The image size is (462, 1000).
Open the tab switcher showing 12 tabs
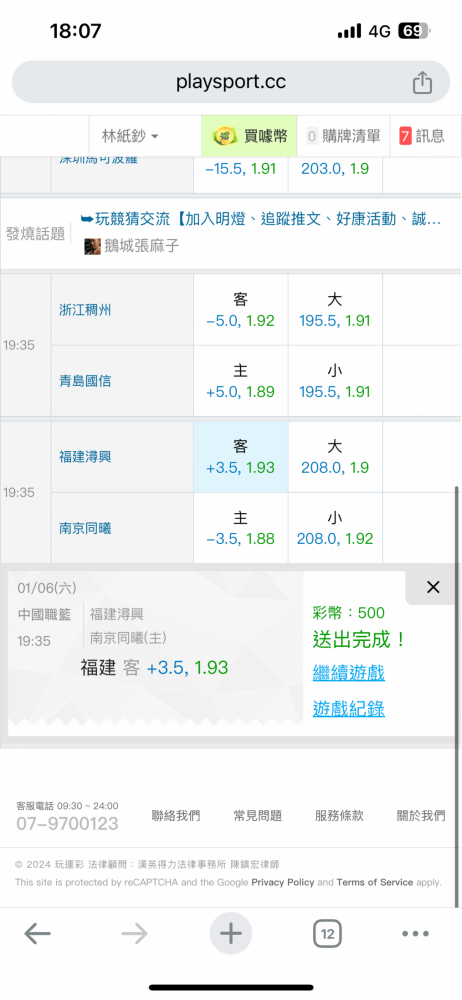327,934
